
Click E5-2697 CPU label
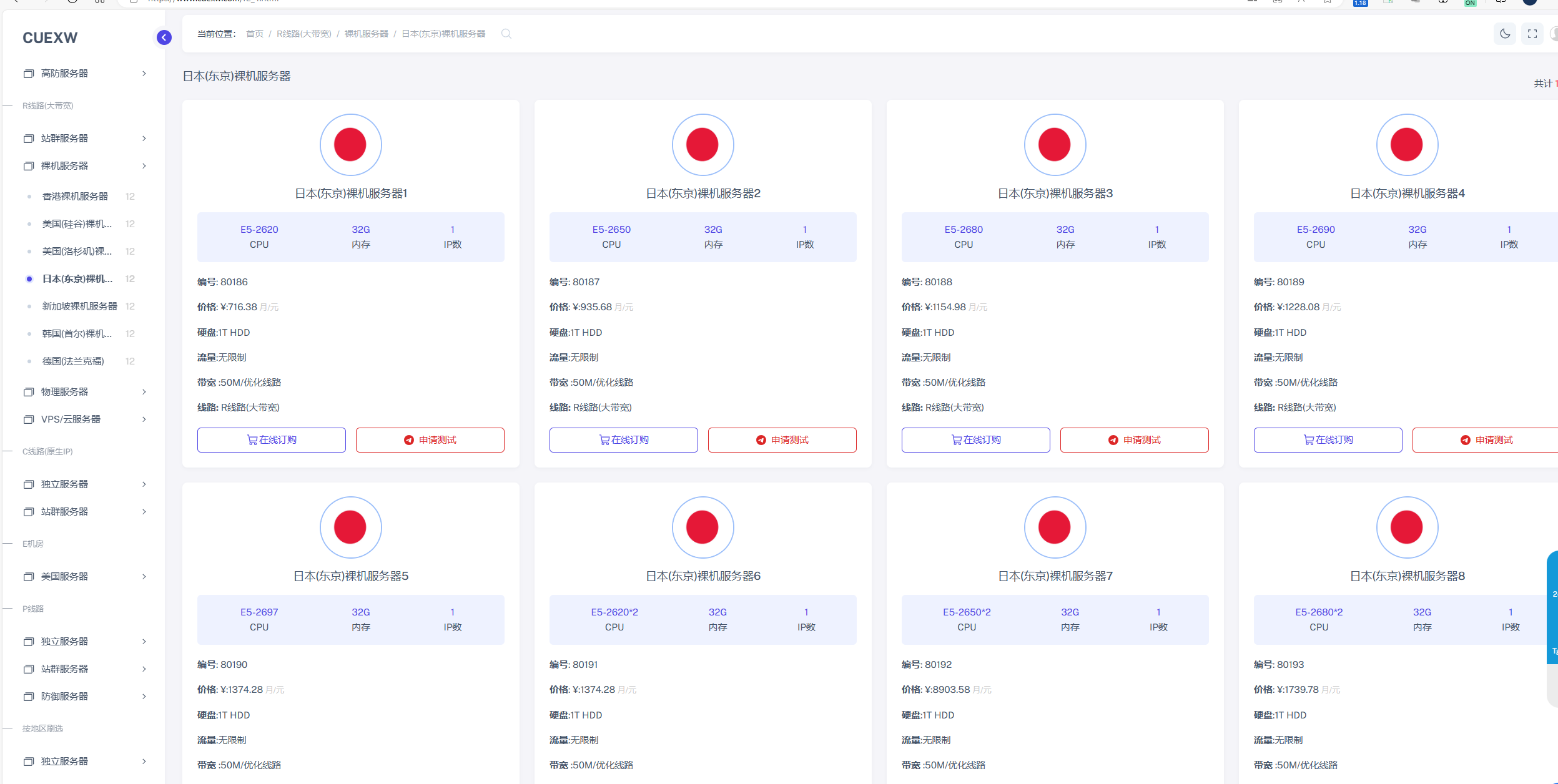[259, 612]
